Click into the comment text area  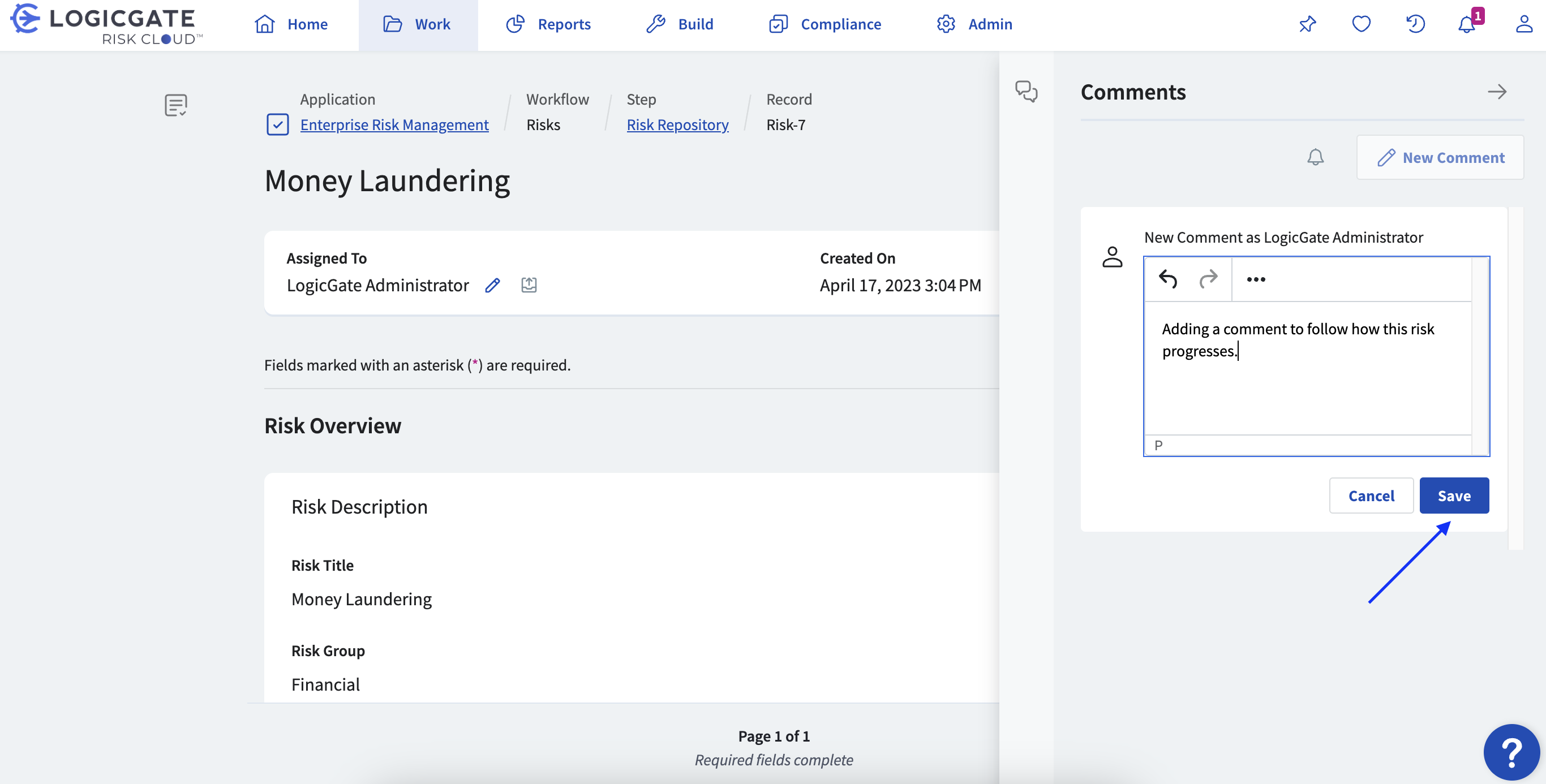(x=1308, y=368)
